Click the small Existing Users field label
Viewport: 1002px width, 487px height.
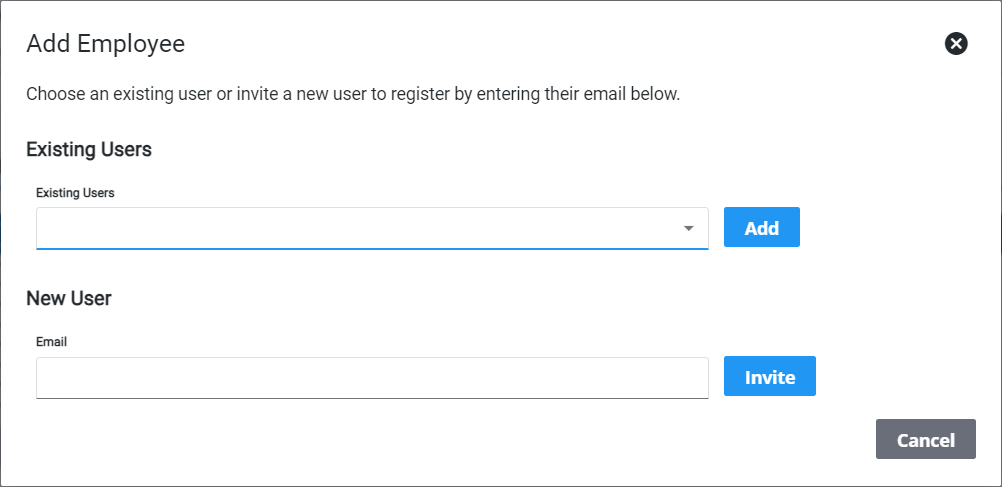(x=75, y=192)
